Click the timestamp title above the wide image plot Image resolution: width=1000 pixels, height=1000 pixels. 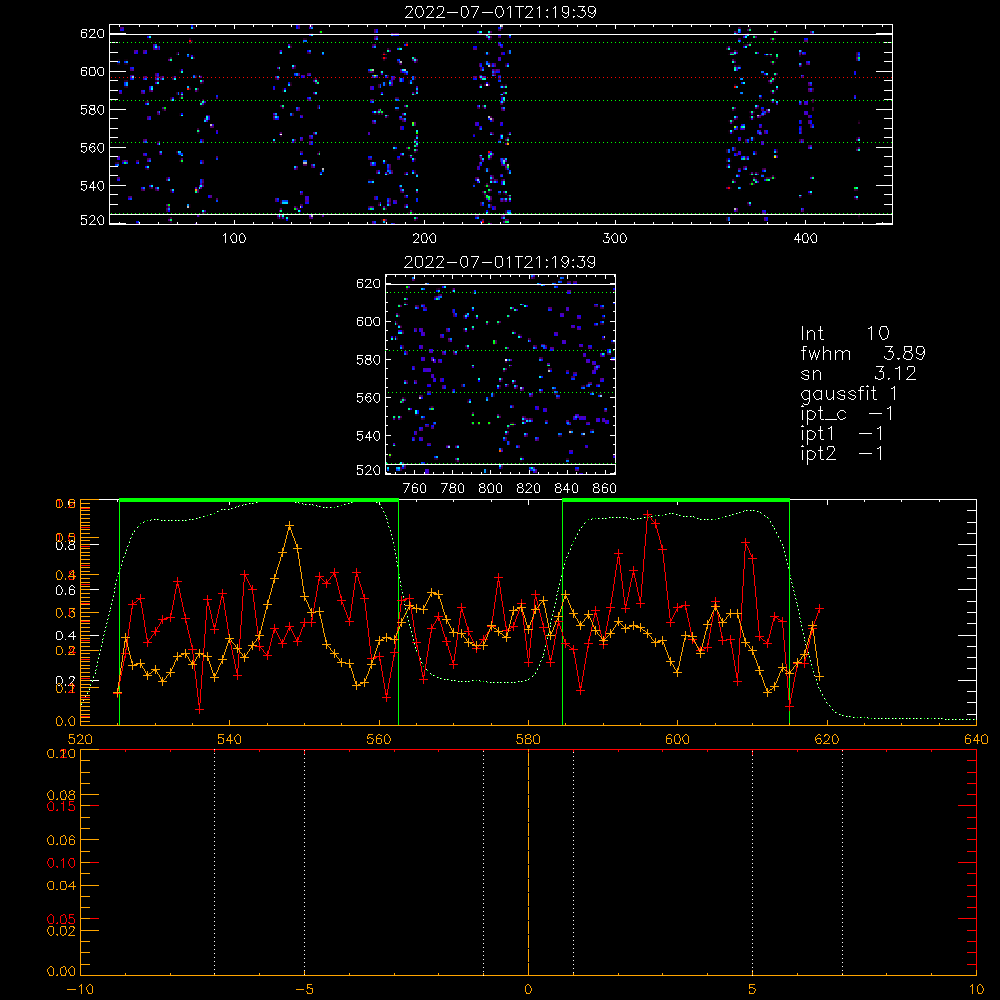[500, 12]
